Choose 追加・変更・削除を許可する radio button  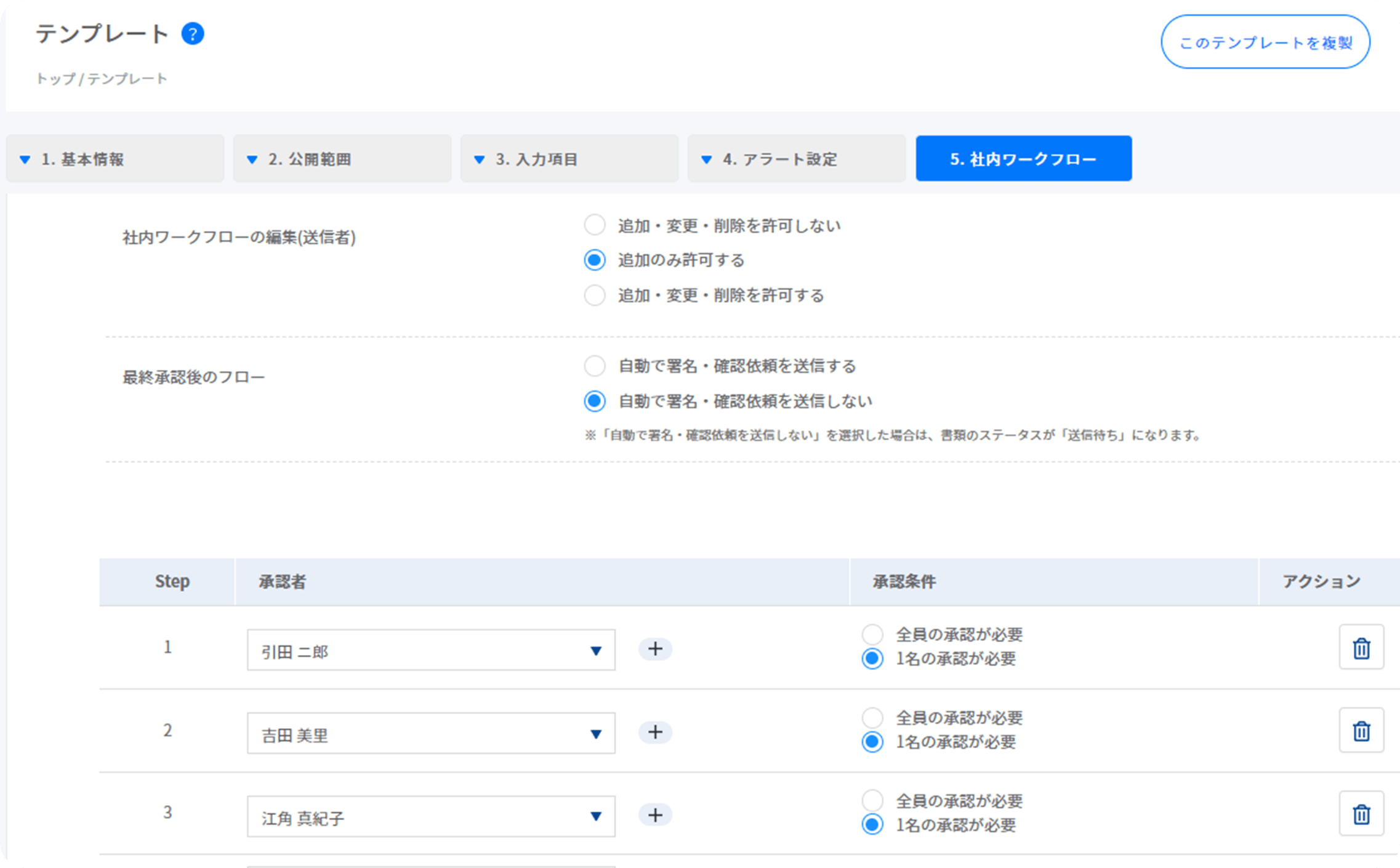click(x=595, y=295)
